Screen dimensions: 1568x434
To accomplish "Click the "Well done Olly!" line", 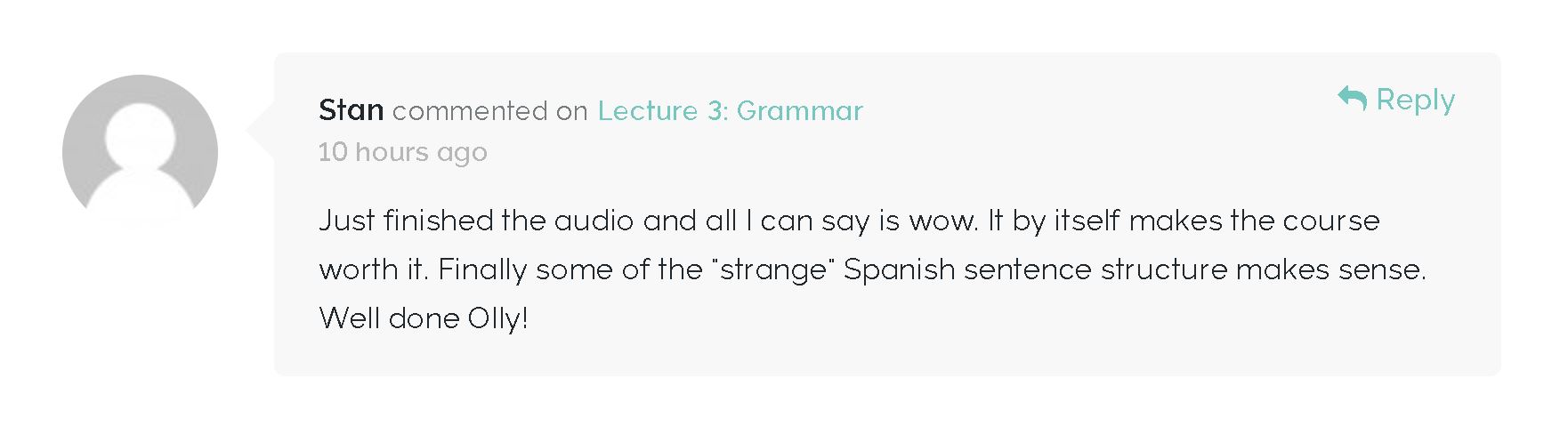I will pos(424,318).
